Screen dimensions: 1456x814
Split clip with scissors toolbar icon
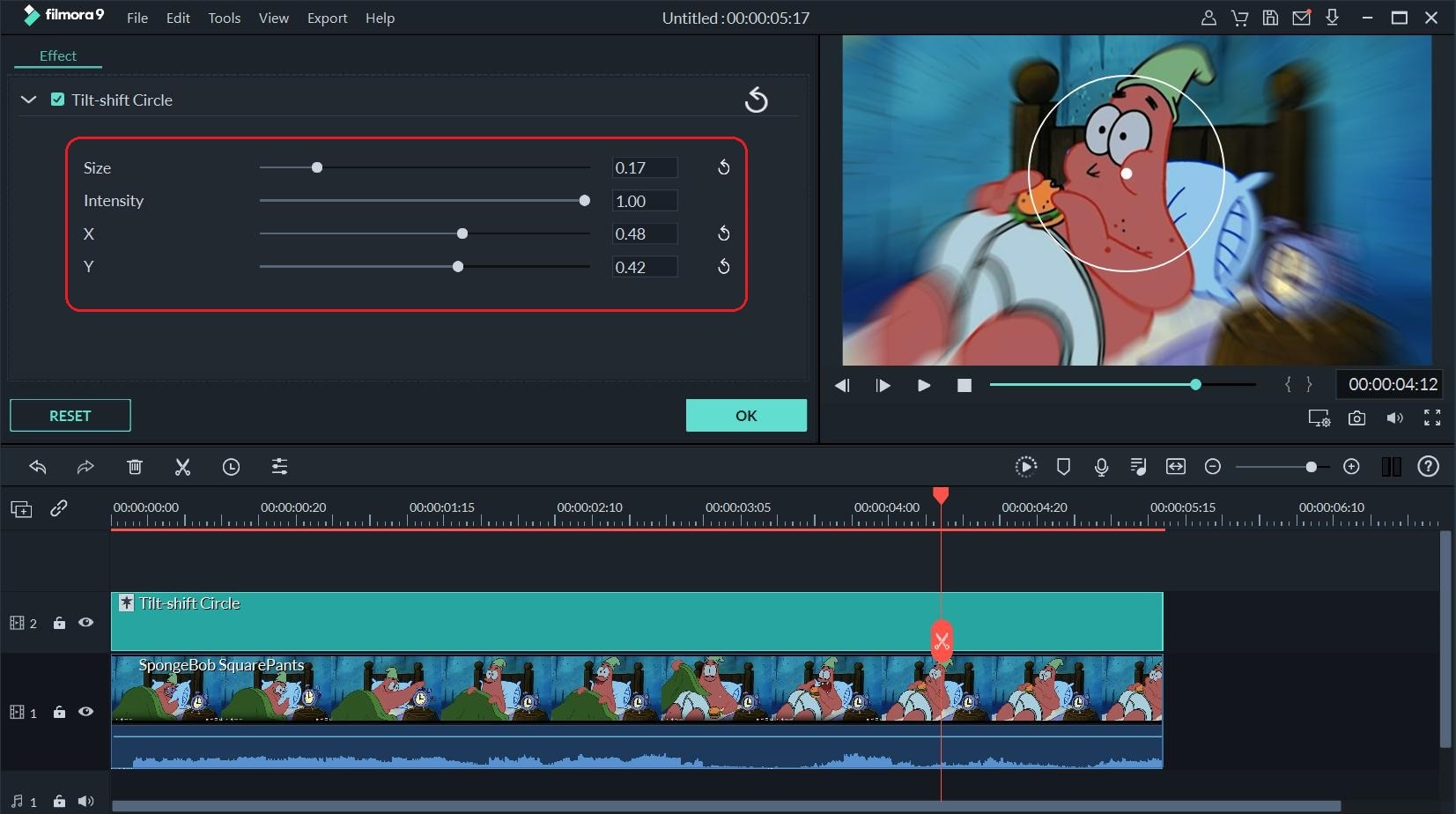pyautogui.click(x=182, y=467)
